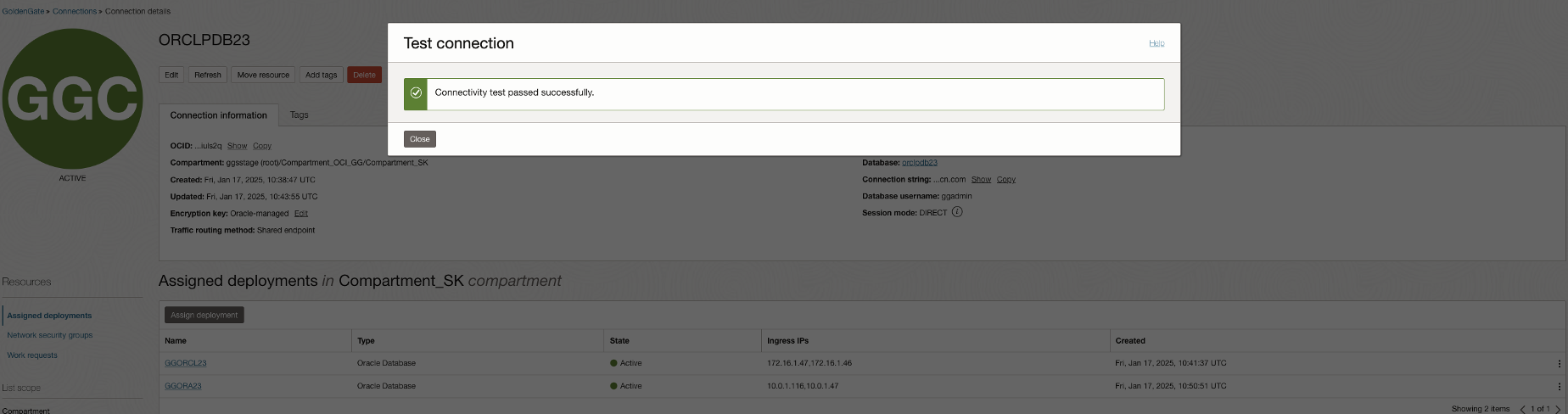Open the Help link in dialog
Screen dimensions: 1568x414
point(1156,43)
